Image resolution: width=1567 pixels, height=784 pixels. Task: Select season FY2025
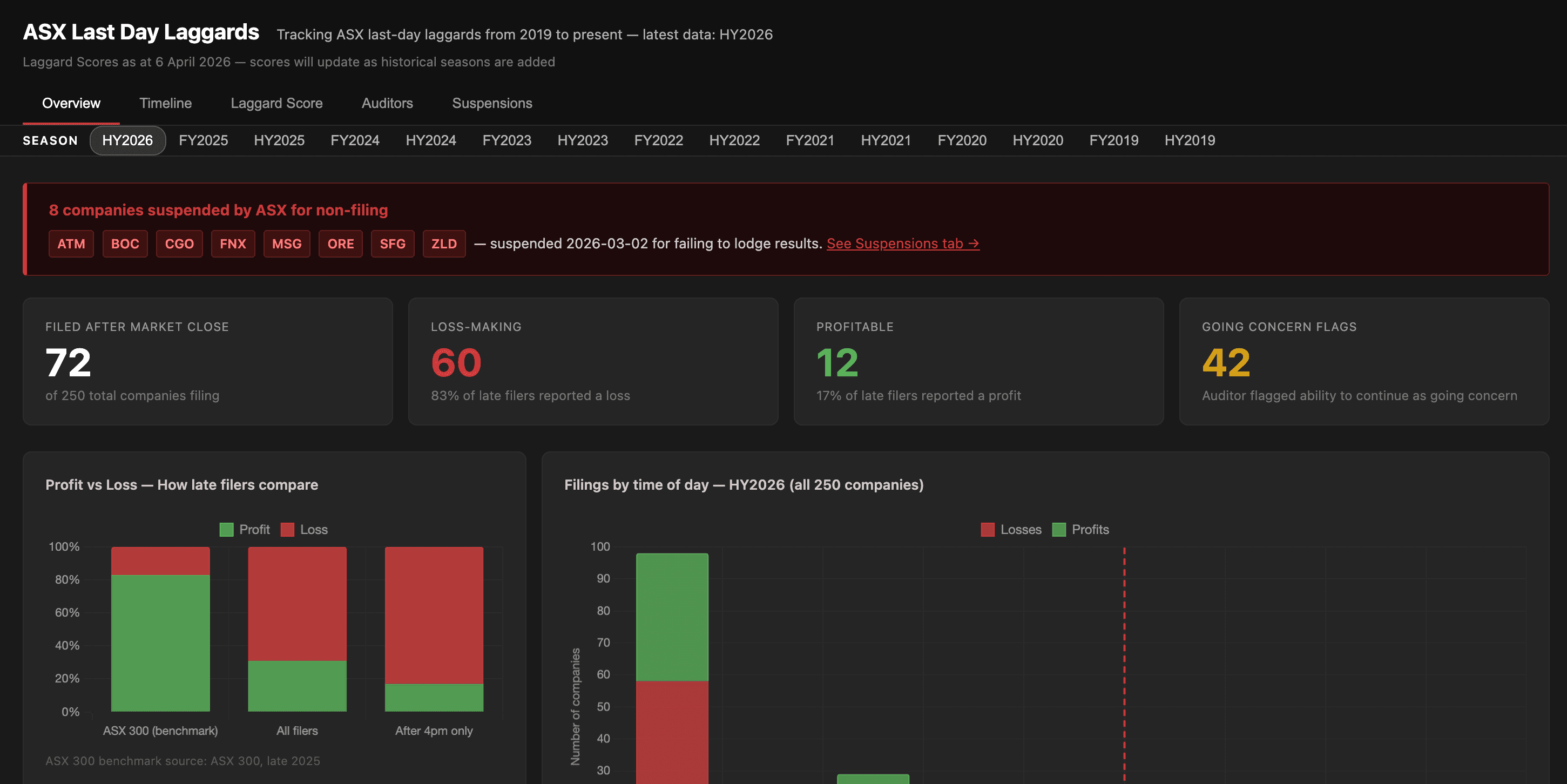pos(203,140)
